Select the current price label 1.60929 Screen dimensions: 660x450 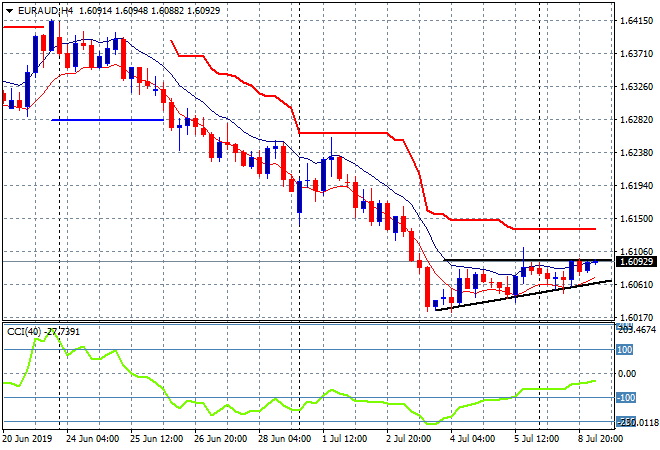pos(636,262)
